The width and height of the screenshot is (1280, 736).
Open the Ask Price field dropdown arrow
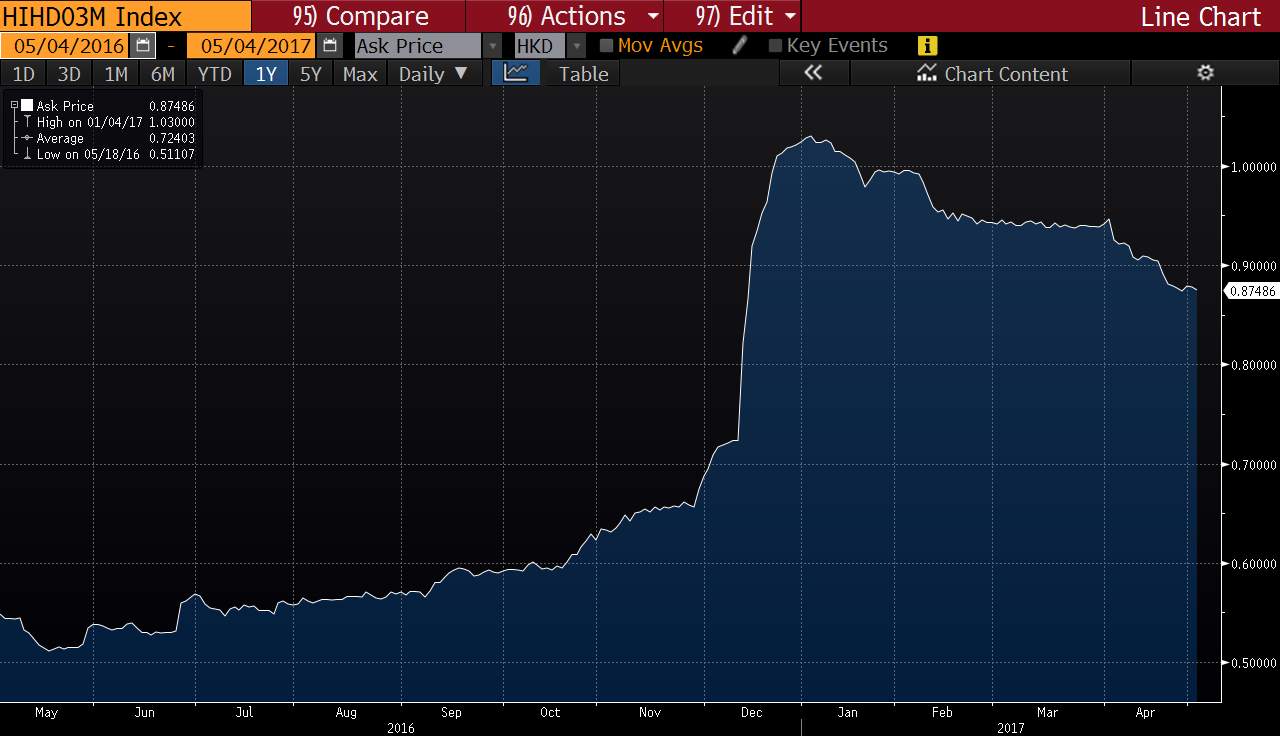click(x=493, y=46)
